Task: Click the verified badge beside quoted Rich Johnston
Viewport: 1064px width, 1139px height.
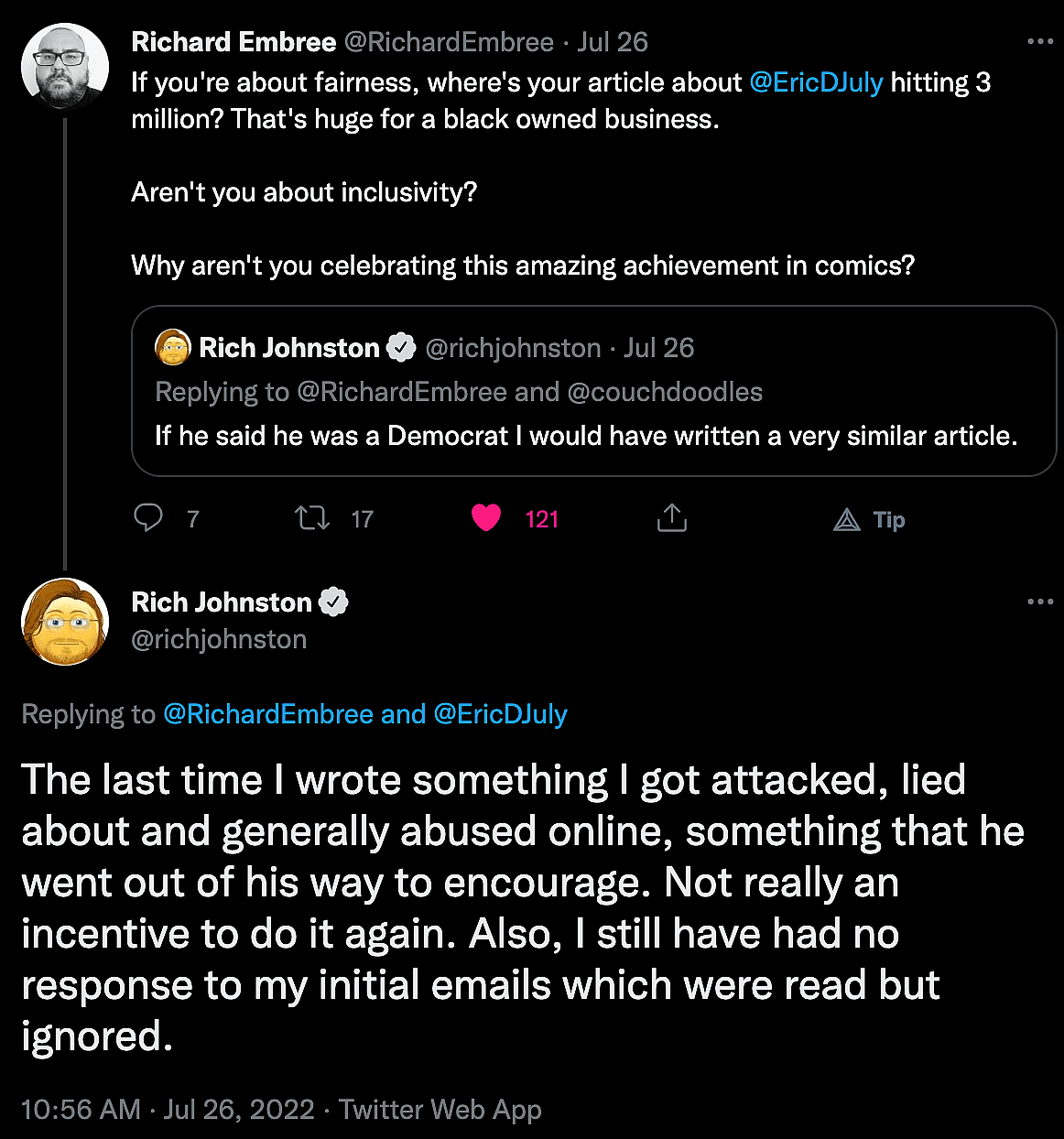Action: pos(401,348)
